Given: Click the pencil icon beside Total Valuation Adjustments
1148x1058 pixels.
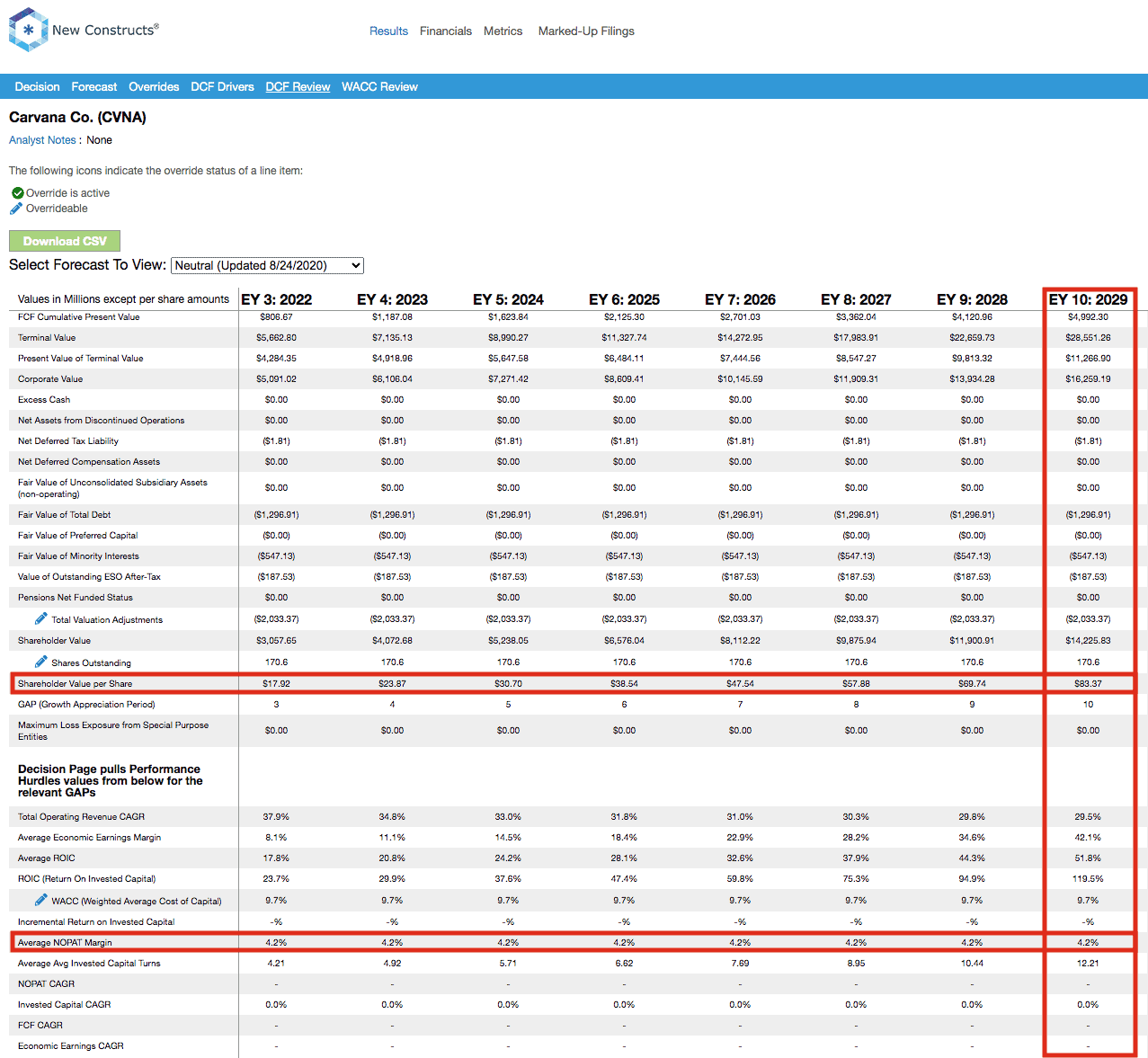Looking at the screenshot, I should [x=41, y=618].
